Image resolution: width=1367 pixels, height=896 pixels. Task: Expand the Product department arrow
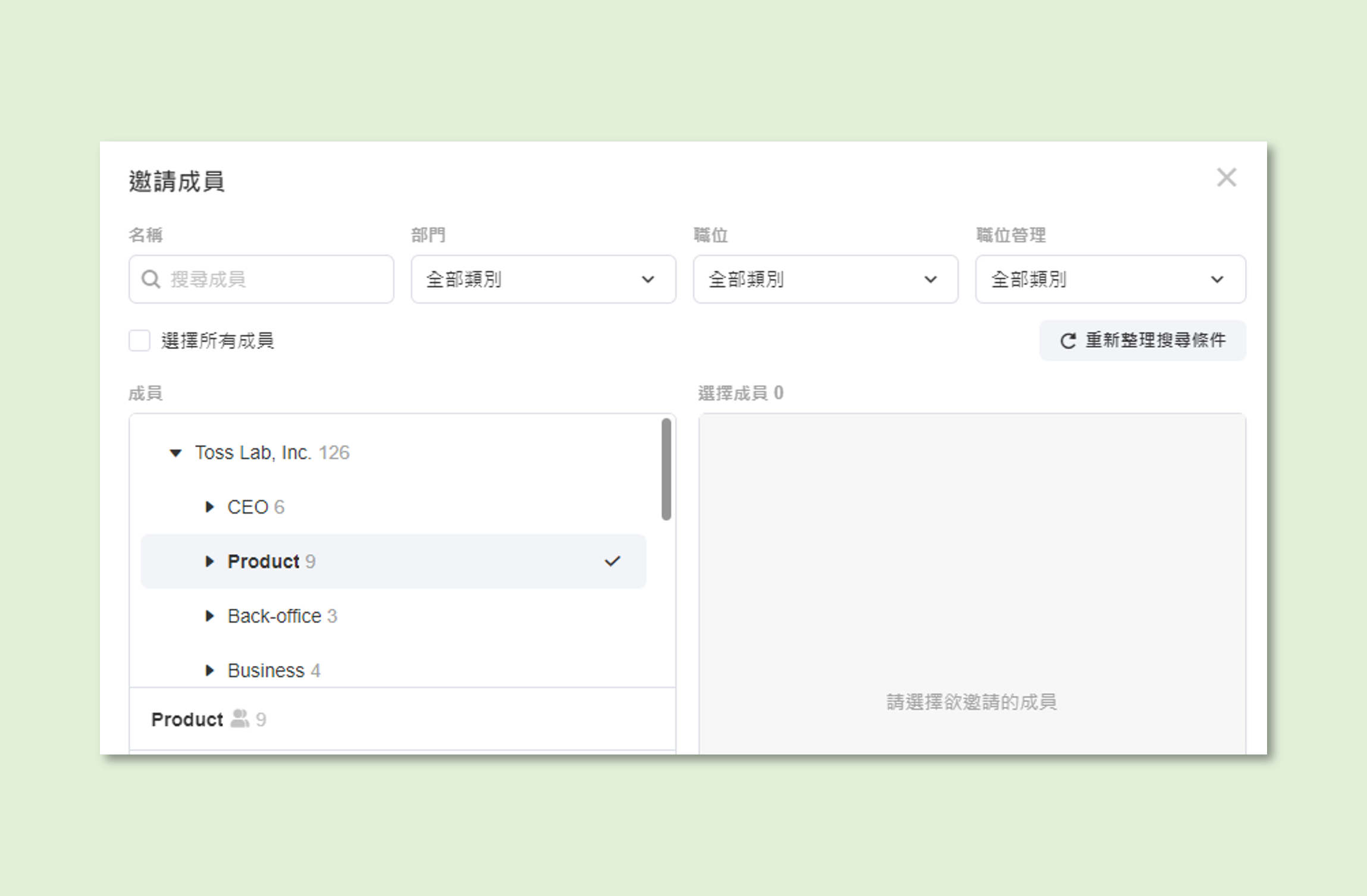(x=209, y=561)
